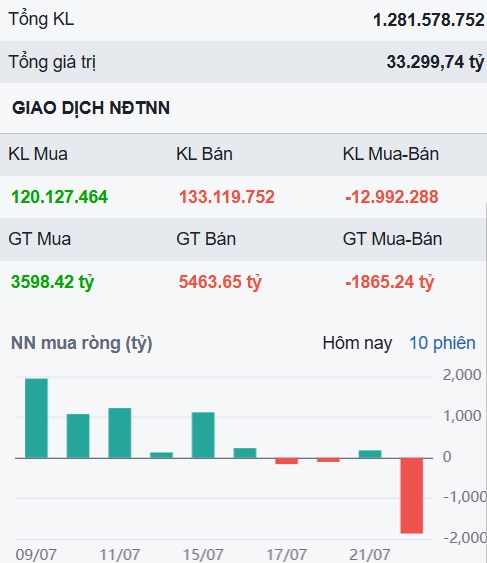The width and height of the screenshot is (487, 563).
Task: Click the small green bar for 21/07
Action: [370, 454]
